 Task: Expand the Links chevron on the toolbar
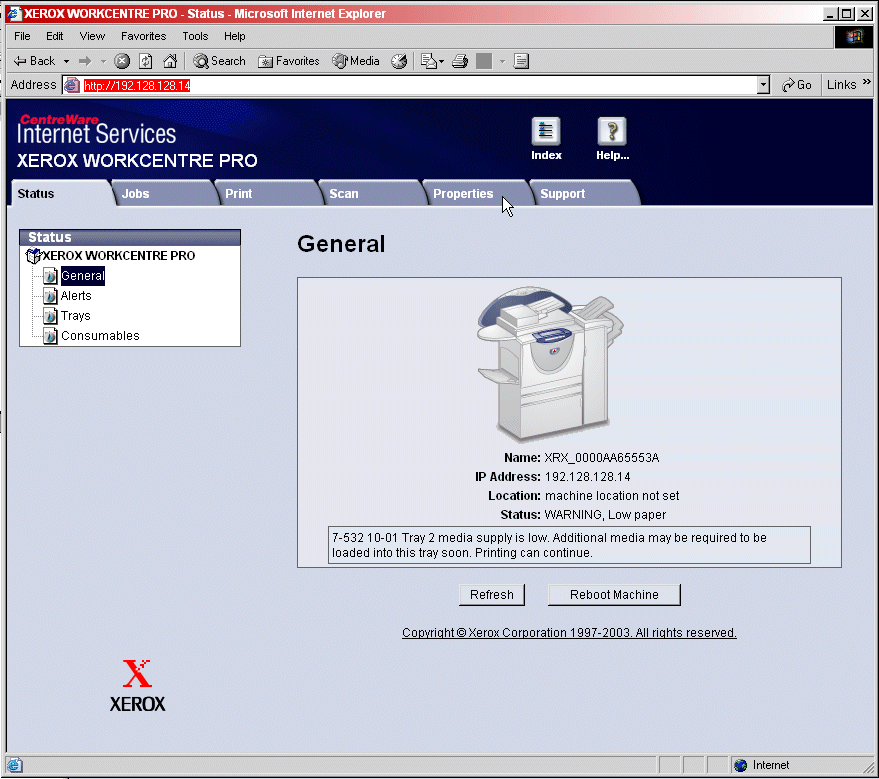pyautogui.click(x=866, y=84)
